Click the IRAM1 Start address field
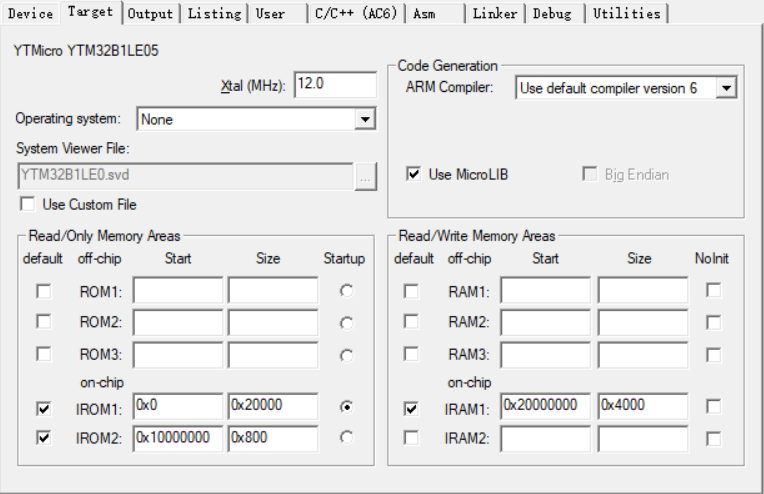This screenshot has height=494, width=764. pyautogui.click(x=545, y=406)
